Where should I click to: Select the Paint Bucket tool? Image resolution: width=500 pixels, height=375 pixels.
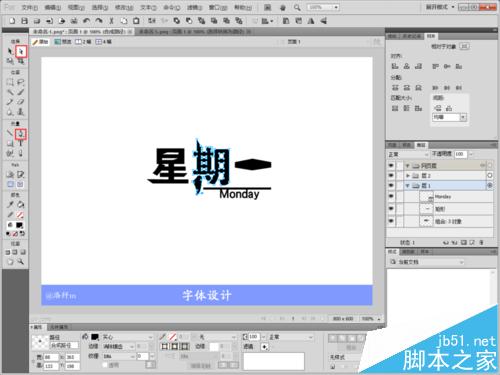coord(21,205)
